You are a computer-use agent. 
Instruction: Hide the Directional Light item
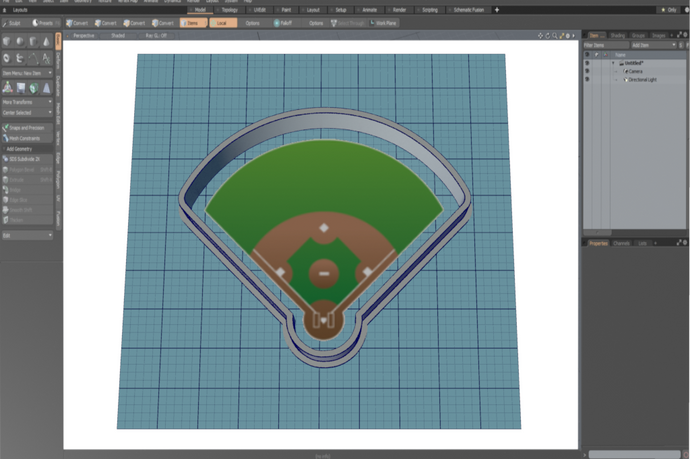tap(588, 79)
